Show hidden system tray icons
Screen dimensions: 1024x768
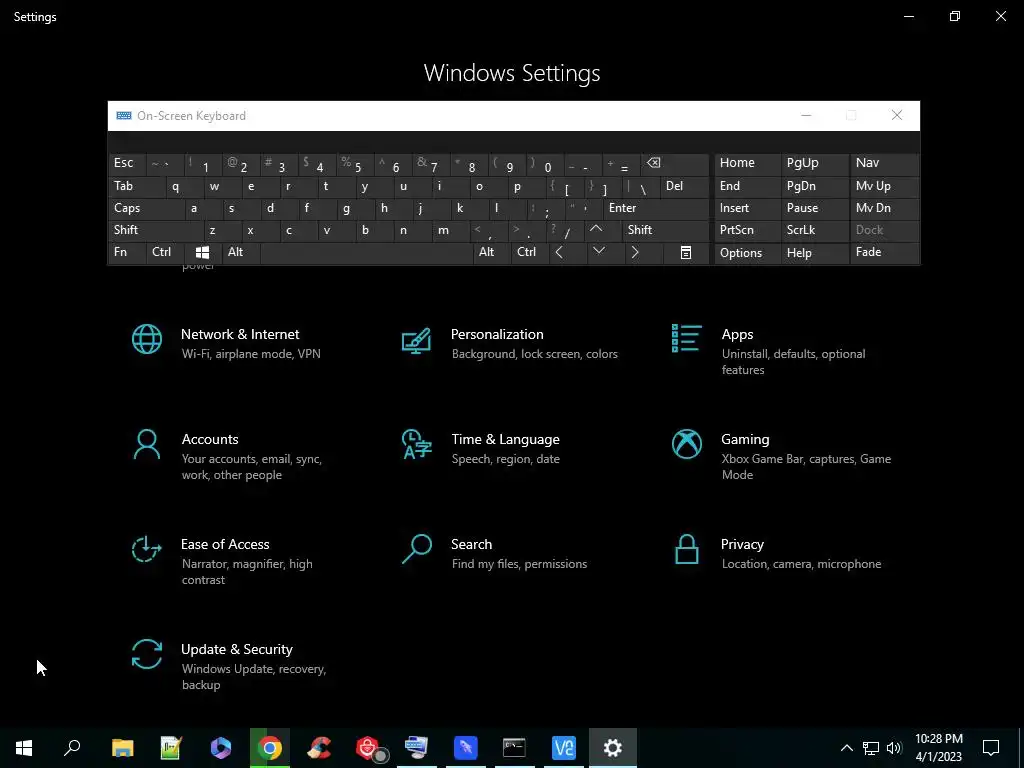click(846, 748)
